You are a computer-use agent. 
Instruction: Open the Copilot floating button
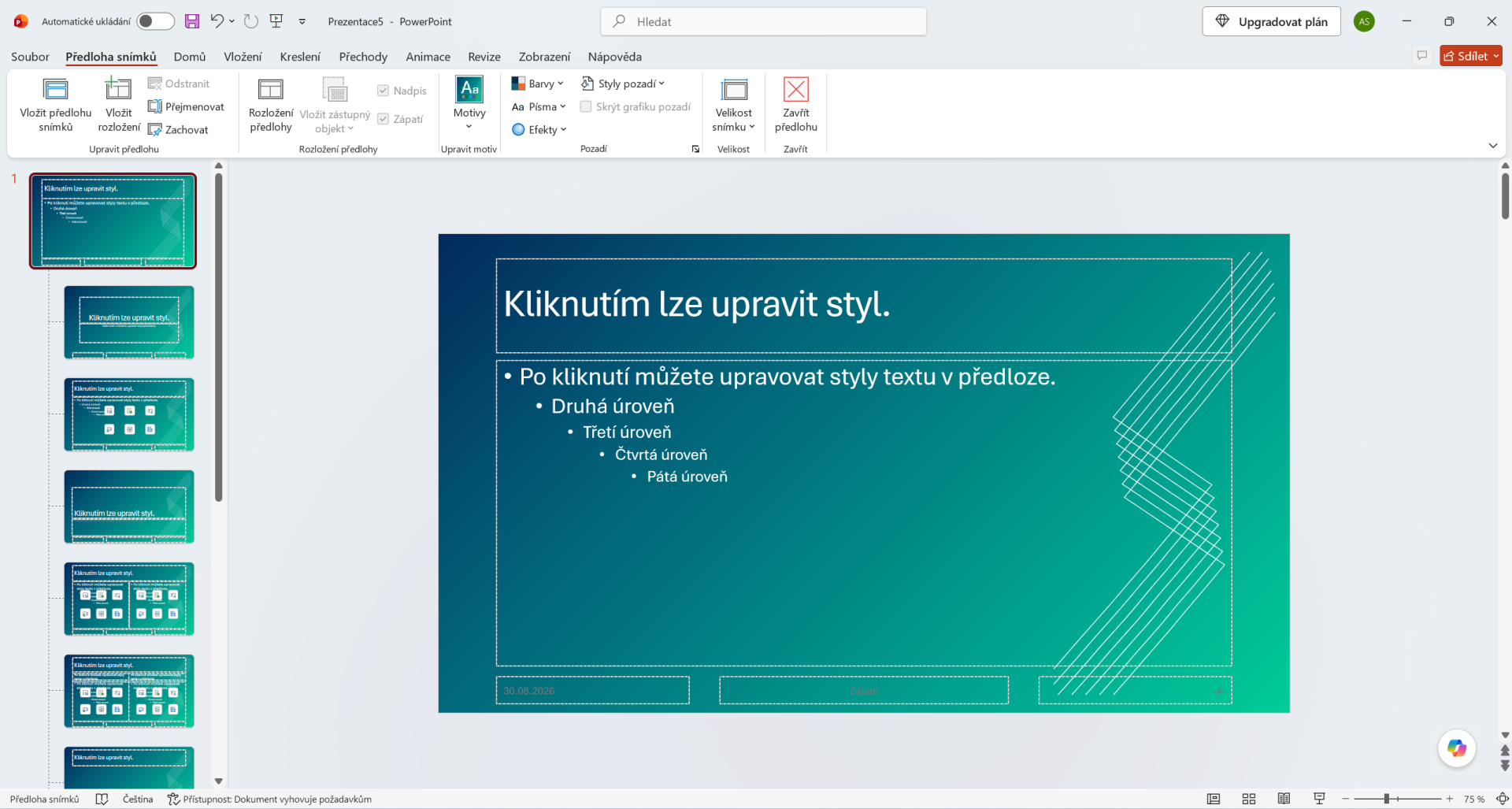click(1456, 748)
